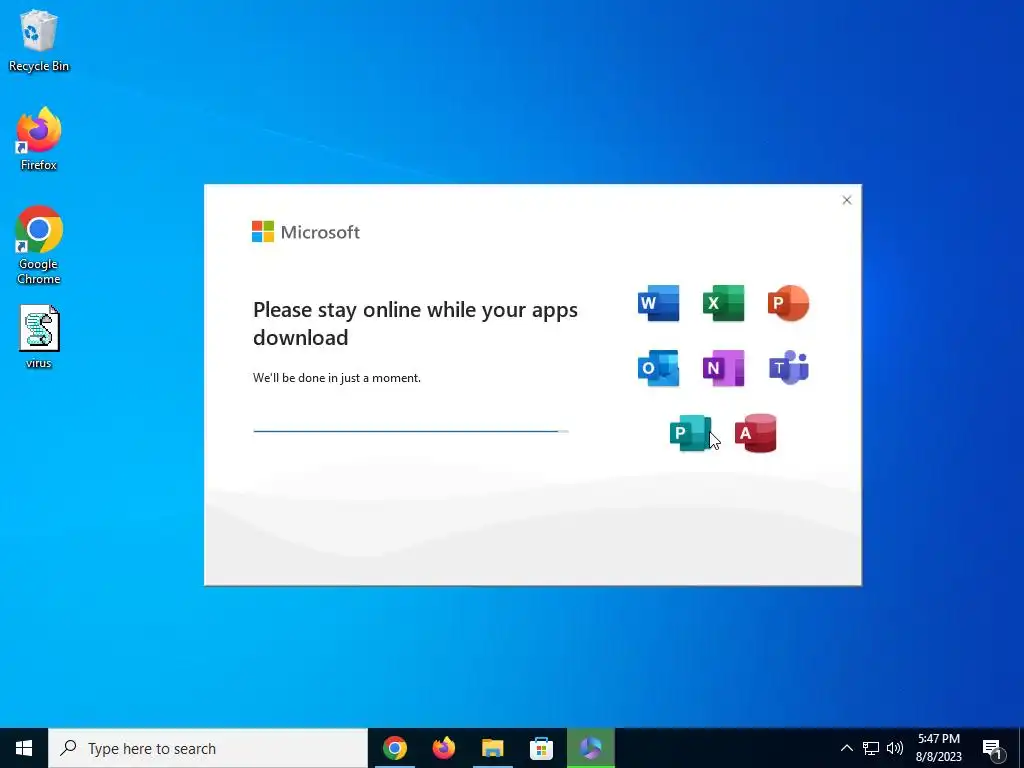The width and height of the screenshot is (1024, 768).
Task: Click the taskbar search box
Action: tap(208, 748)
